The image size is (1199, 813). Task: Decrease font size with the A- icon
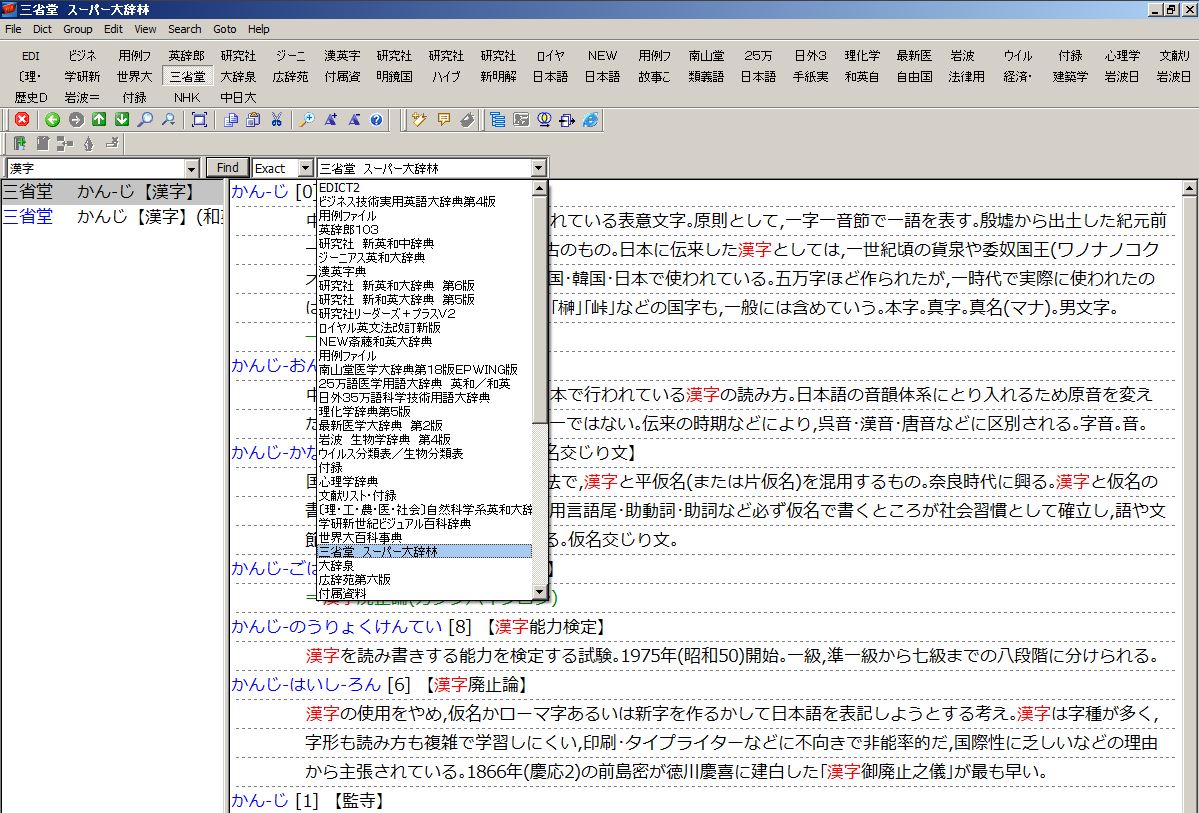(x=353, y=119)
